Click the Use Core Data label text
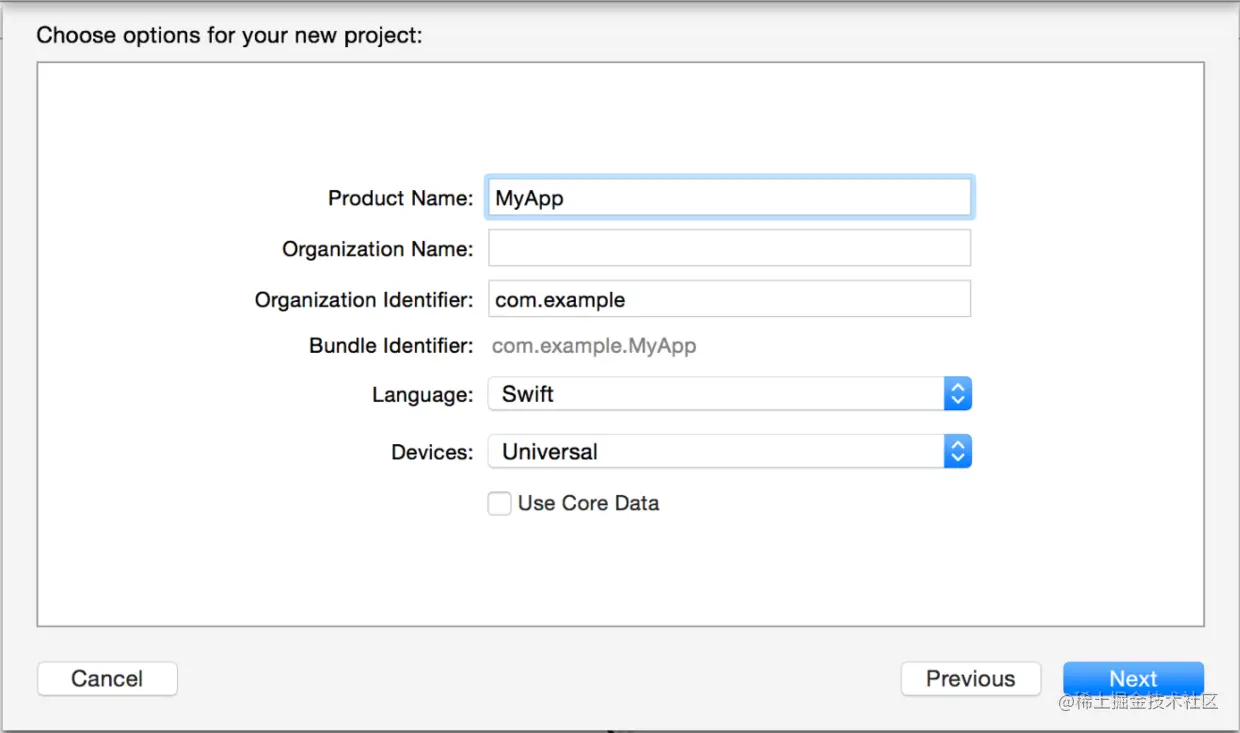This screenshot has height=733, width=1240. point(588,503)
